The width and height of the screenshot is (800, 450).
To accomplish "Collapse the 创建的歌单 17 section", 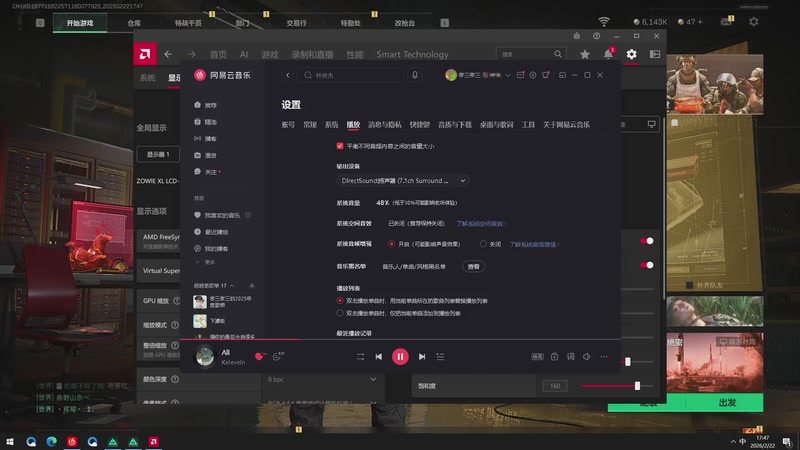I will pos(232,286).
